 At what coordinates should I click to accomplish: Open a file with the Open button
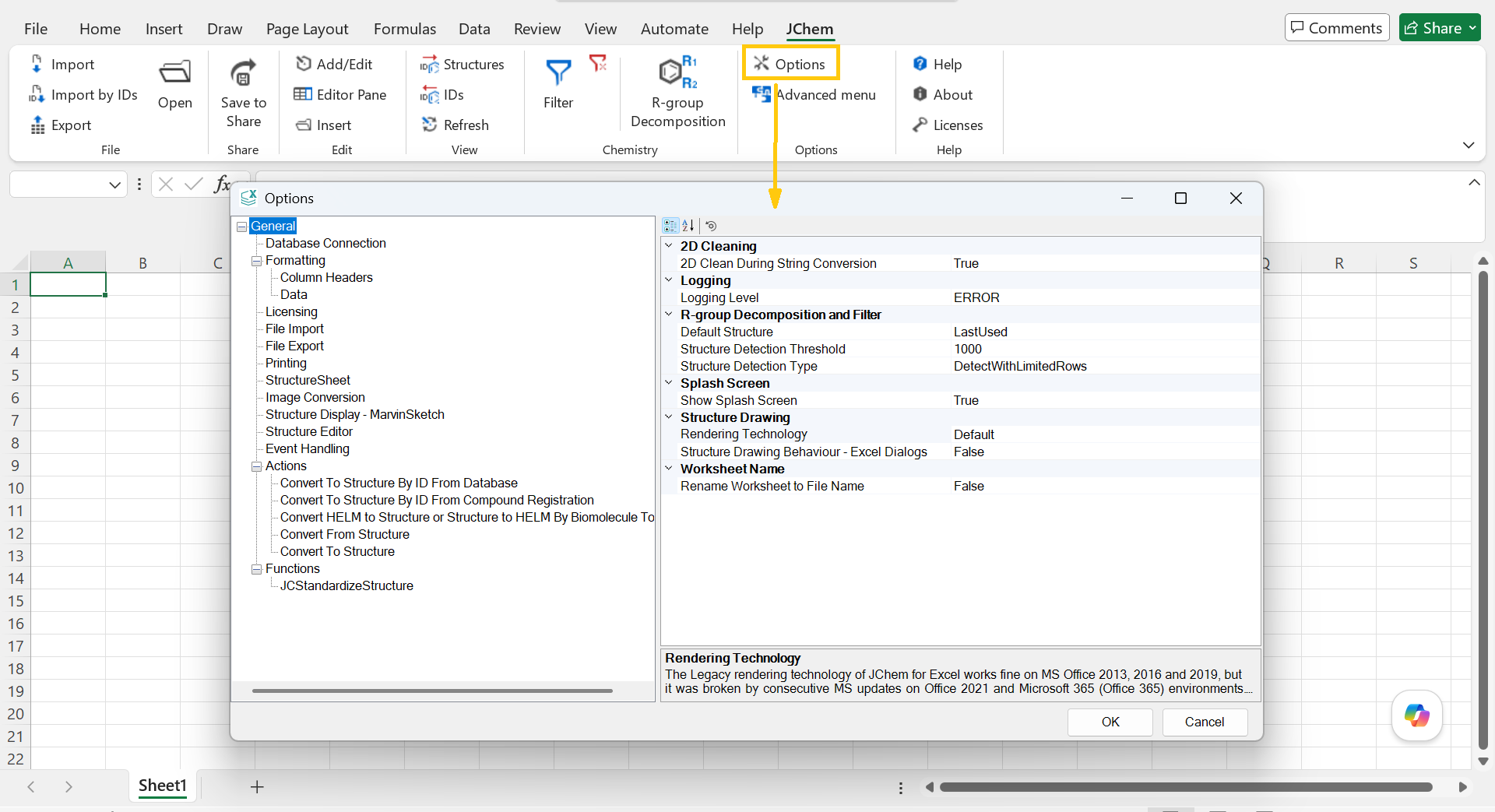point(175,86)
